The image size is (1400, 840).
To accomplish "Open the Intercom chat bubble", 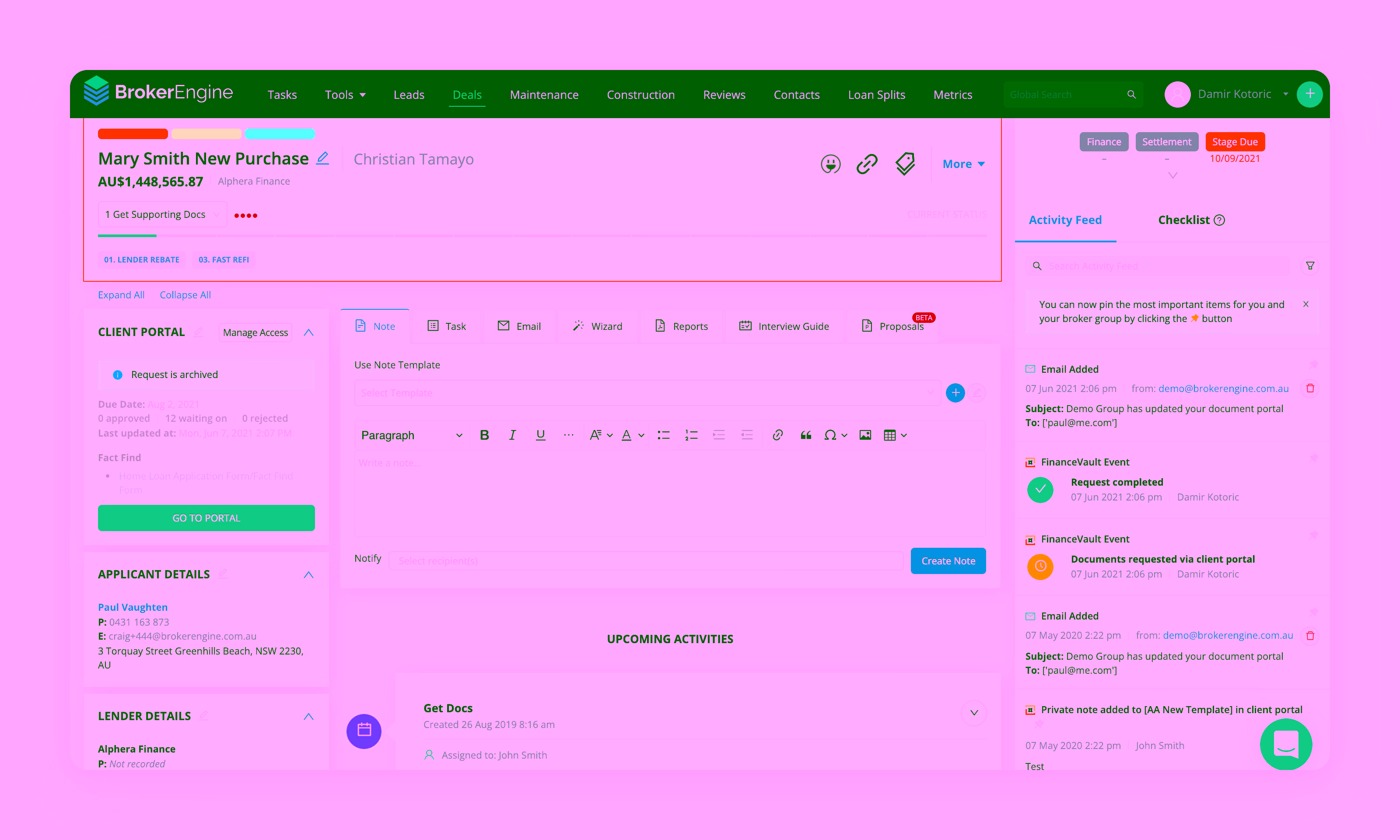I will click(x=1286, y=744).
